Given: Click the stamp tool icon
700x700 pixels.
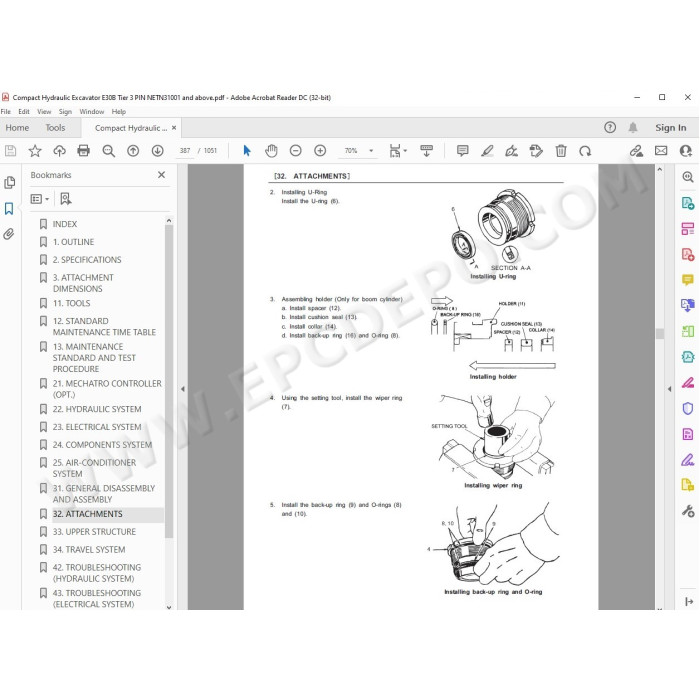Looking at the screenshot, I should (x=536, y=151).
